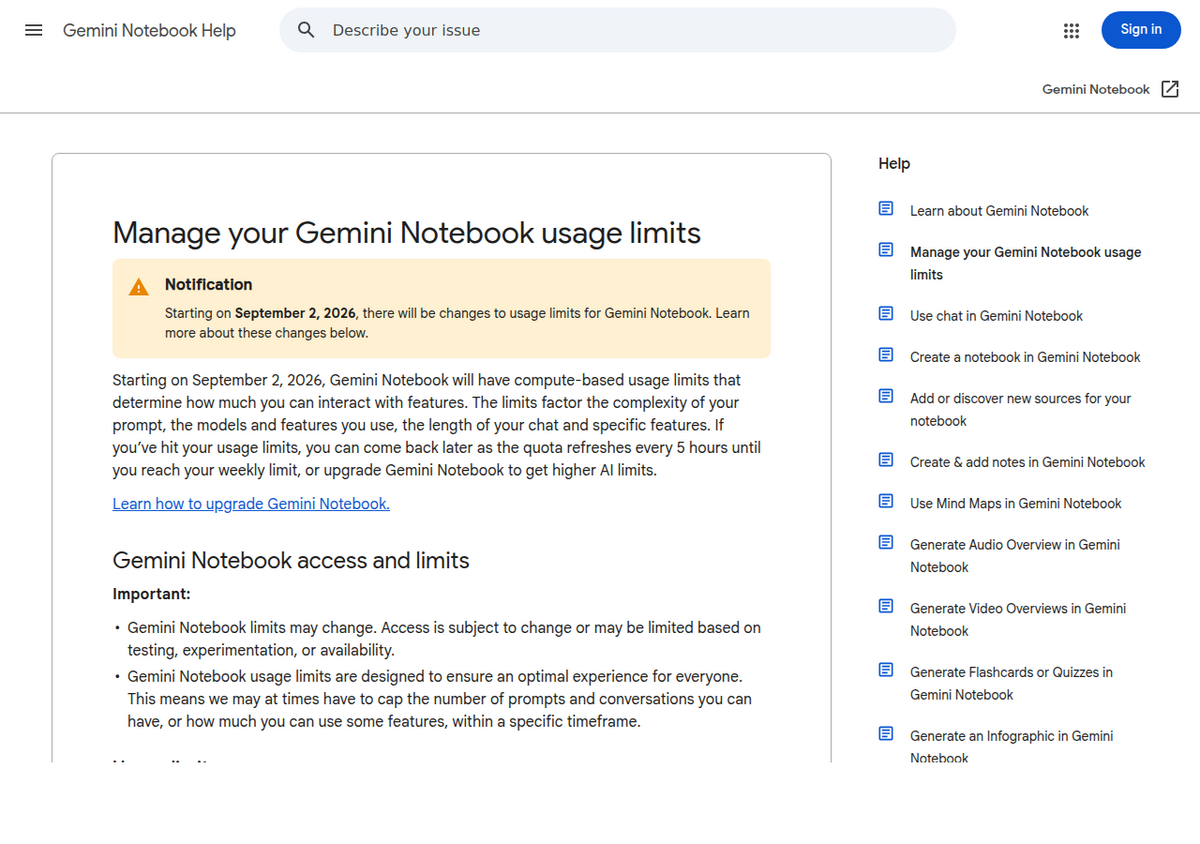
Task: Open the Google apps grid
Action: (x=1072, y=30)
